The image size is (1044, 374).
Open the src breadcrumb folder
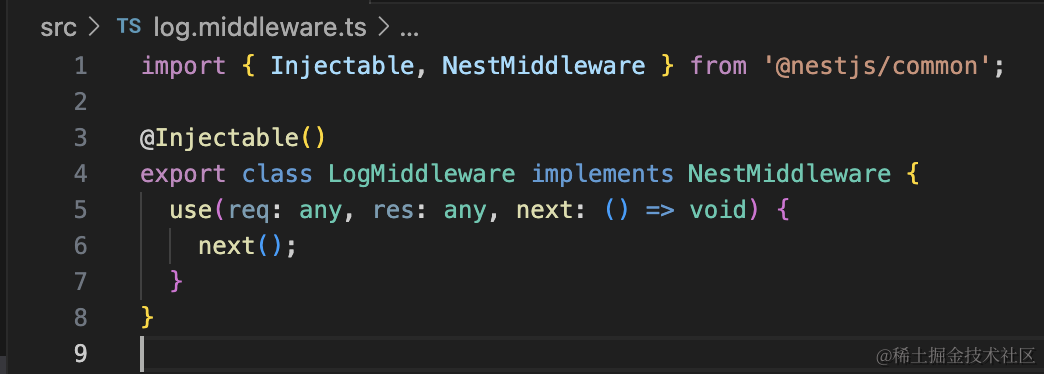(59, 27)
